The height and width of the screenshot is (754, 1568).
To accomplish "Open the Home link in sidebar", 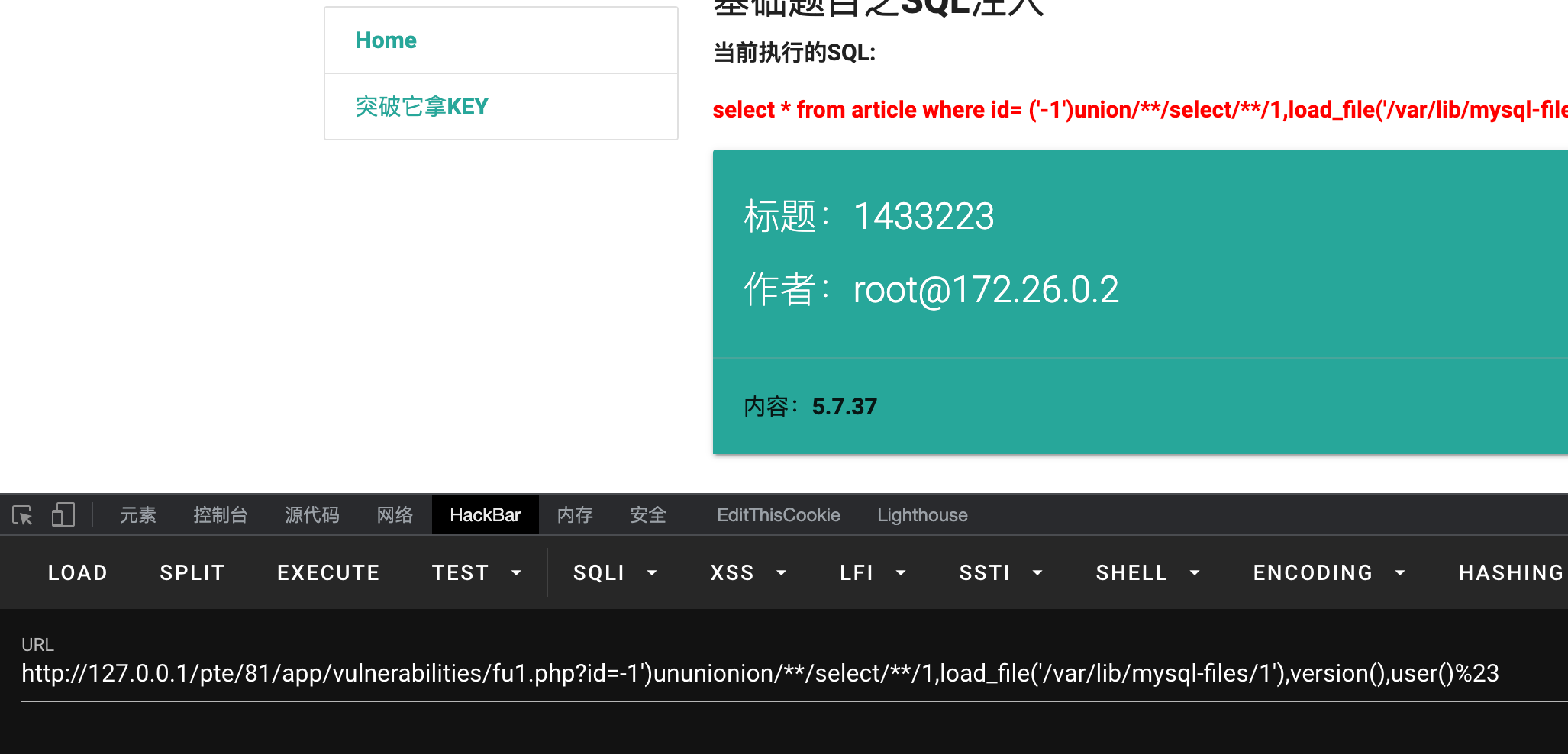I will click(386, 40).
